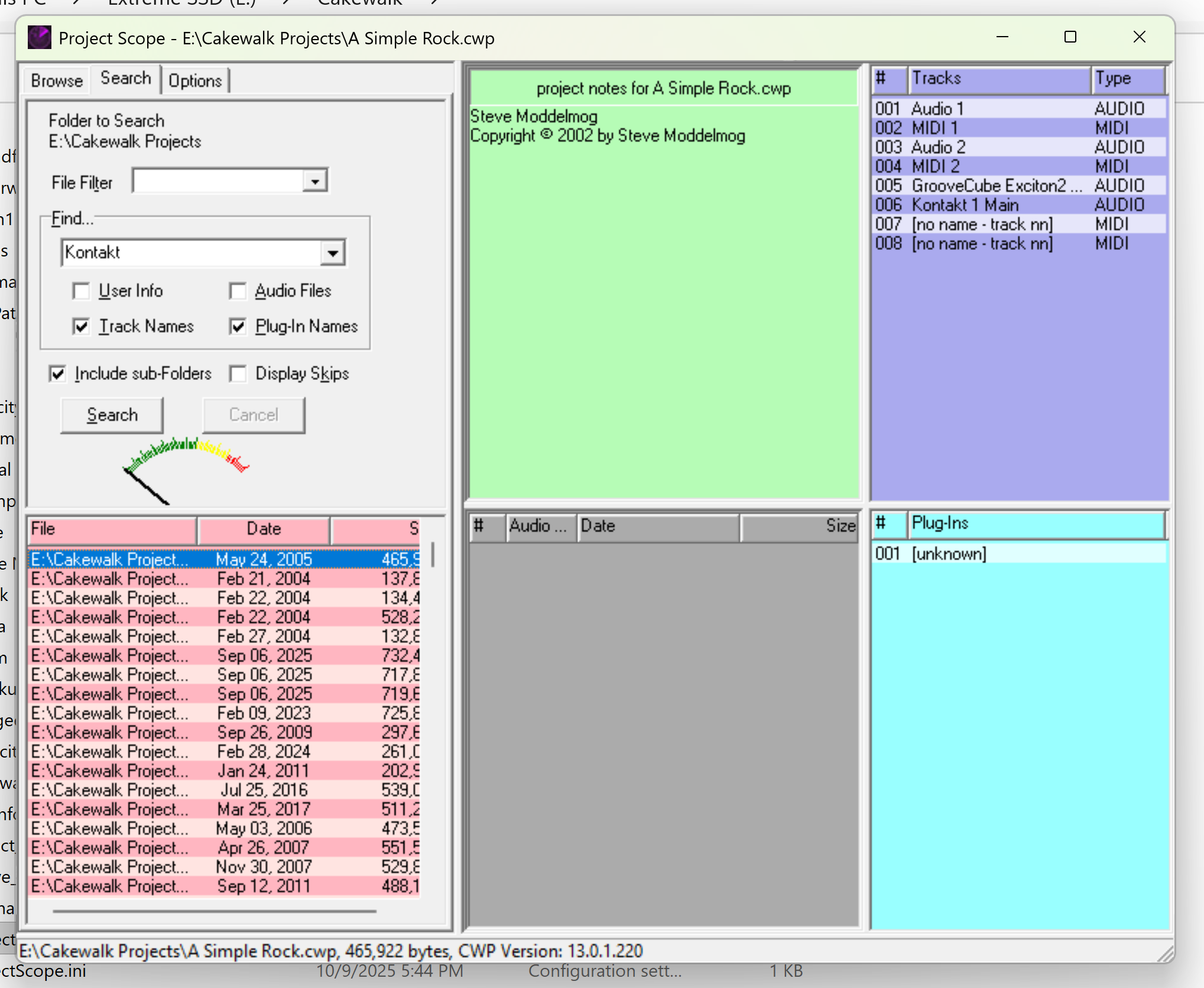Viewport: 1204px width, 988px height.
Task: Click the horizontal scrollbar under file list
Action: click(214, 911)
